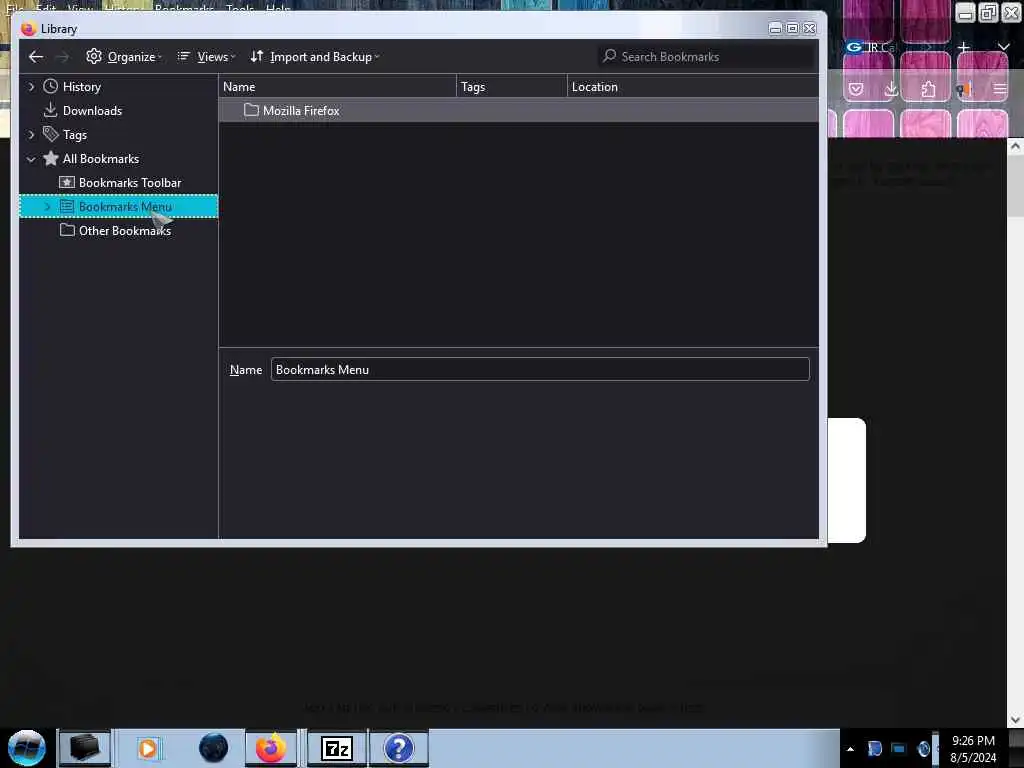
Task: Expand the Tags tree node
Action: click(31, 135)
